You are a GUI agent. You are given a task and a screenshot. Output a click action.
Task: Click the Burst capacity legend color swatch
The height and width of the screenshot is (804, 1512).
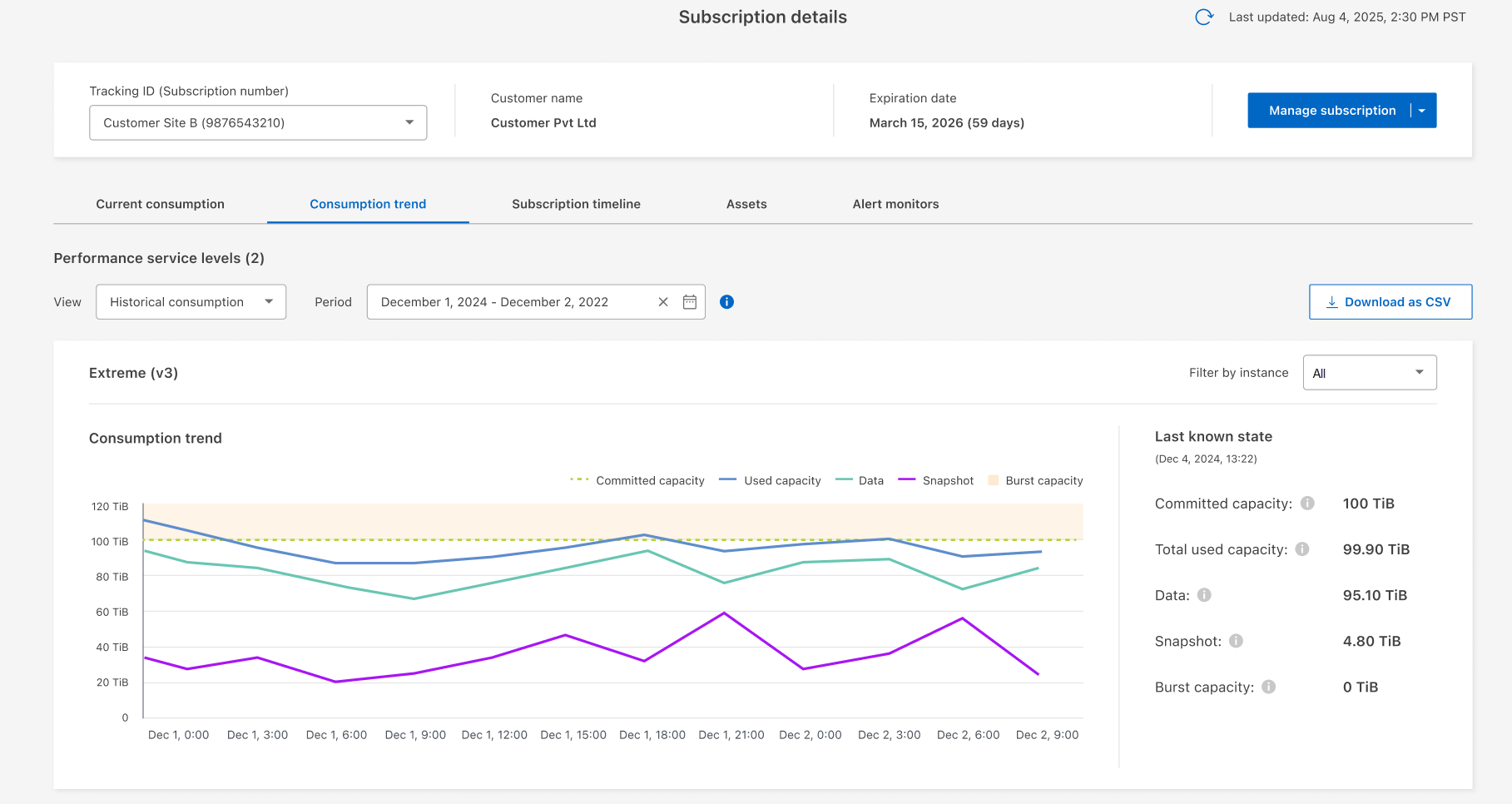click(993, 480)
